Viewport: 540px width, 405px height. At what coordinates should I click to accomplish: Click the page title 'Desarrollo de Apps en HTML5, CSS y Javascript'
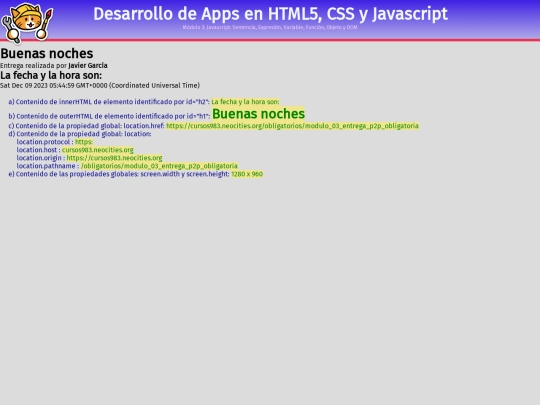[270, 14]
